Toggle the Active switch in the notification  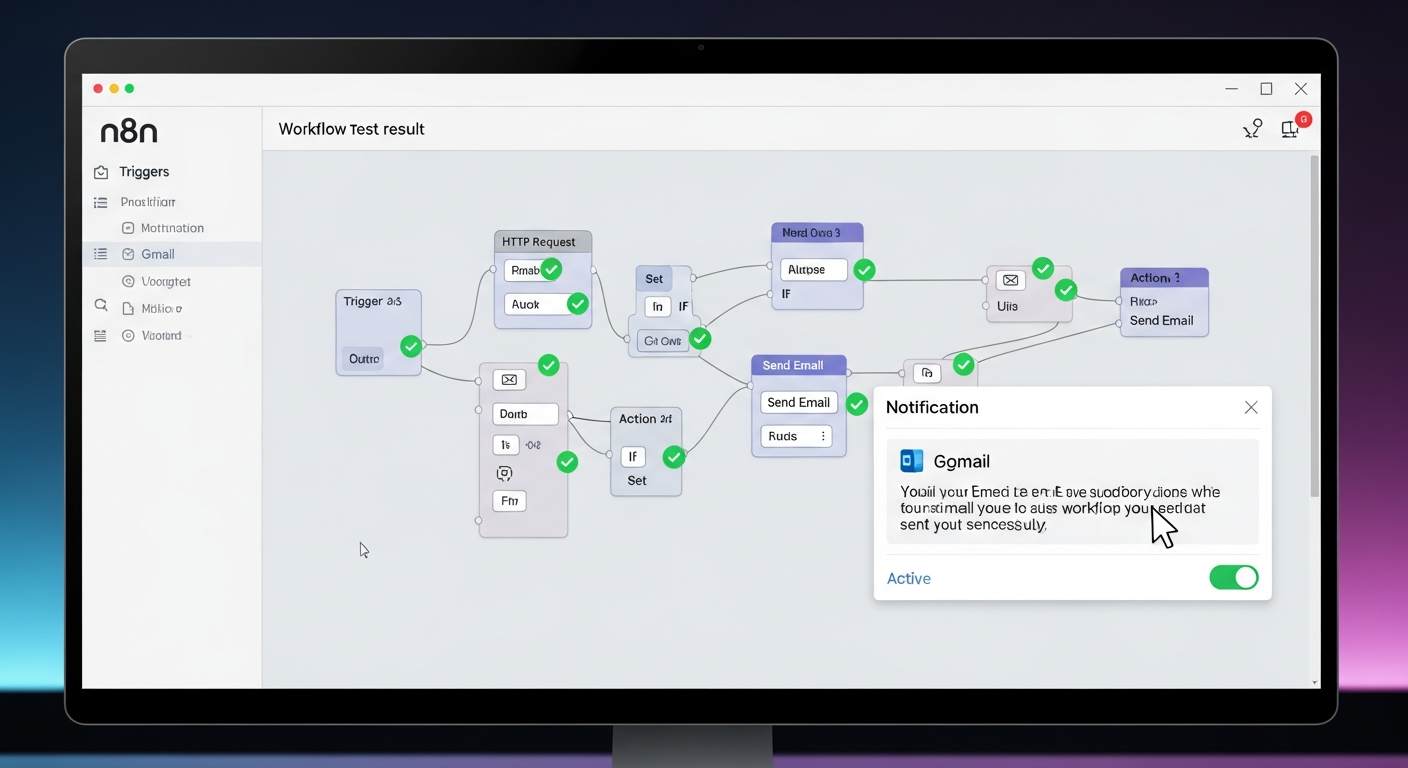1233,578
